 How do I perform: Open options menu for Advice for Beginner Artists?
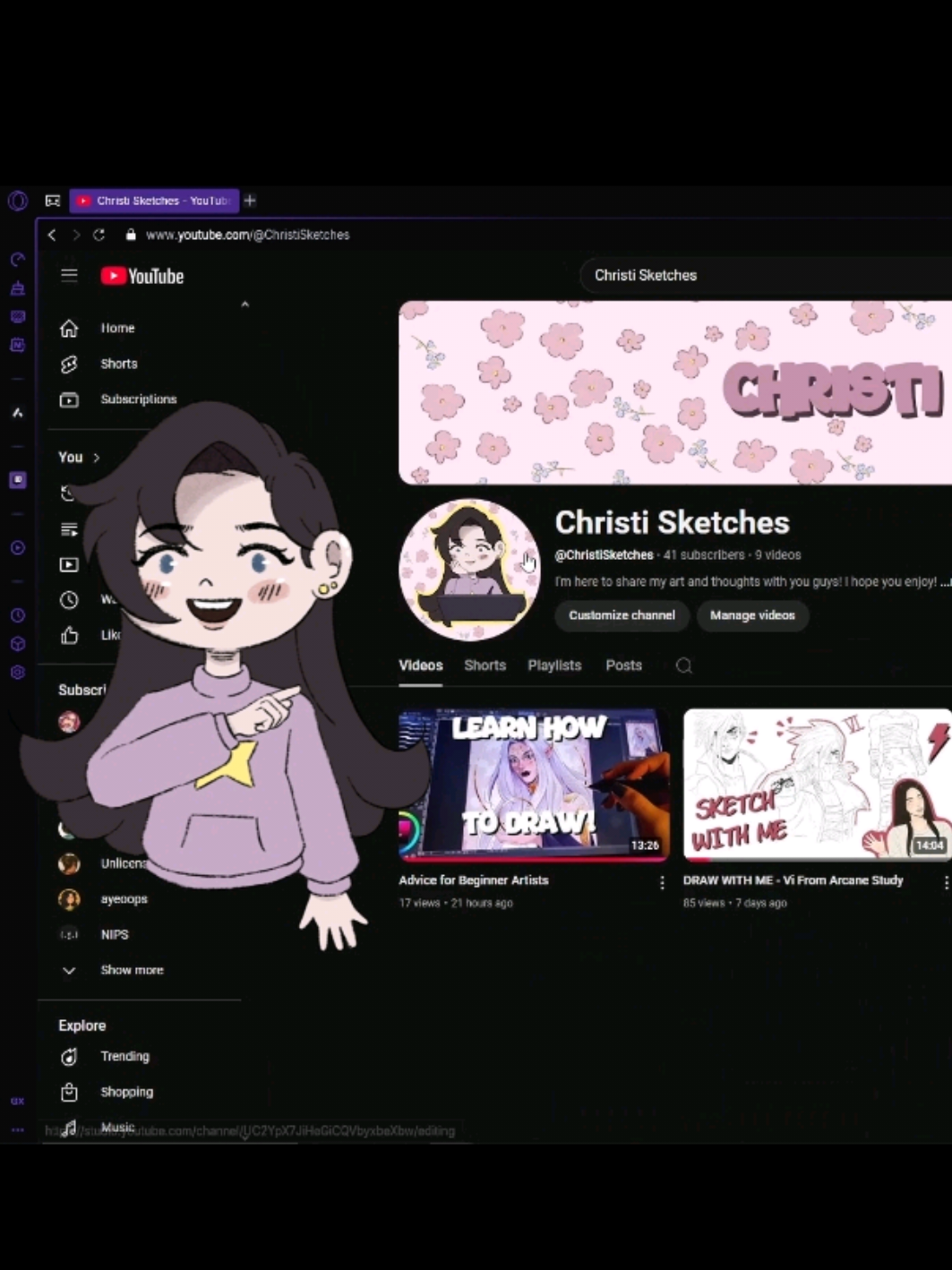coord(662,883)
